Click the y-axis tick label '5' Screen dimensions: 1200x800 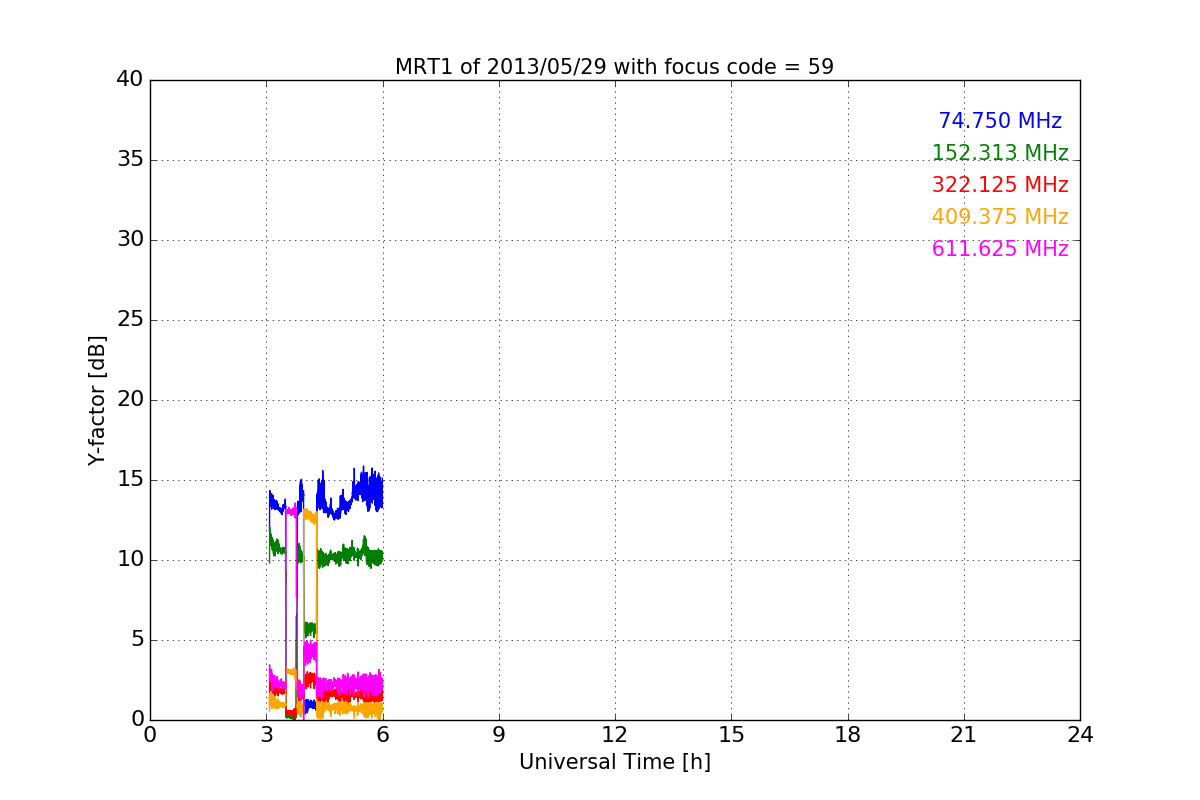click(x=136, y=640)
